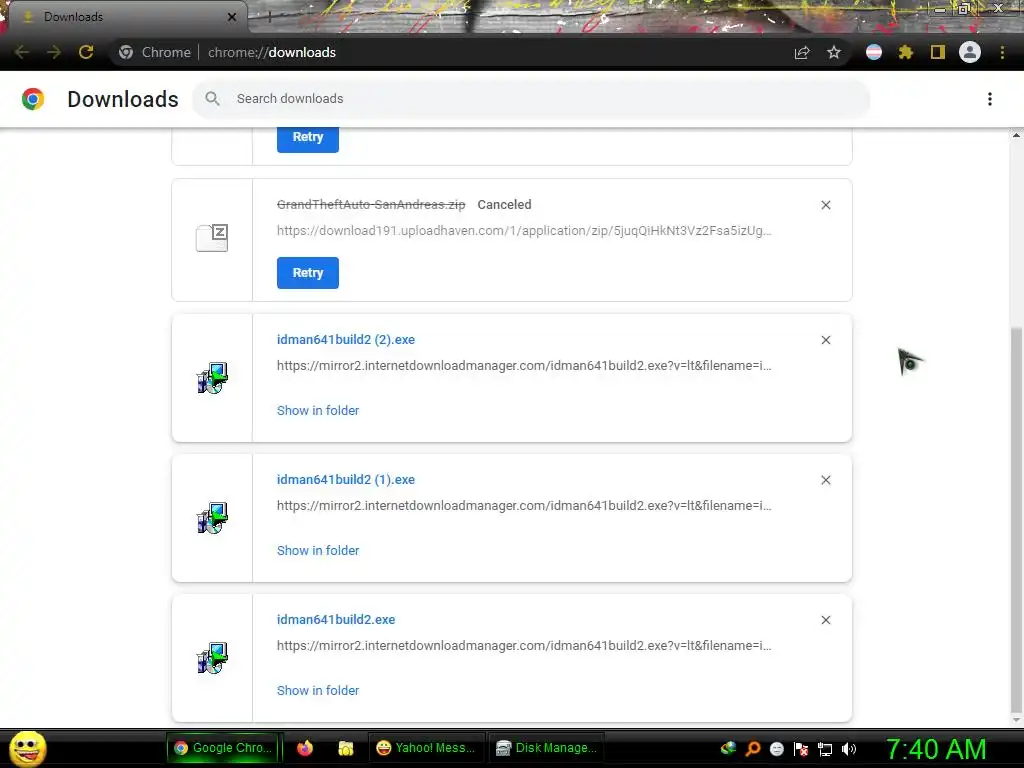Click the mirror2 URL under idman641build2.exe
Image resolution: width=1024 pixels, height=768 pixels.
[x=524, y=645]
